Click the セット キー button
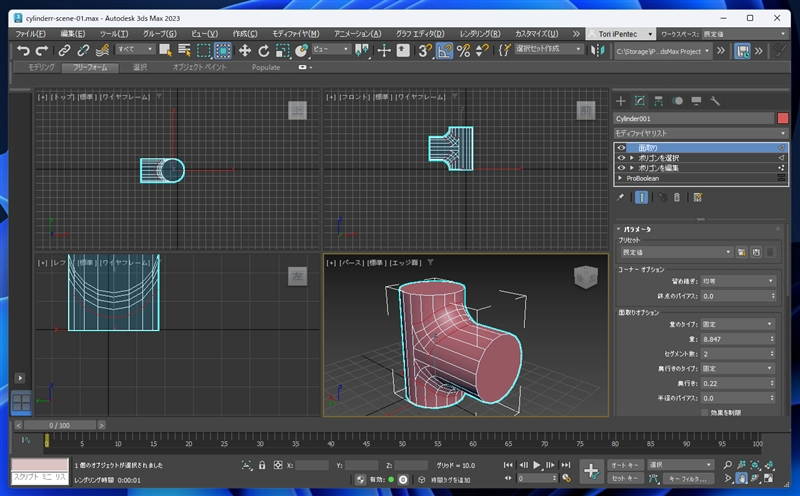Image resolution: width=800 pixels, height=496 pixels. point(624,479)
